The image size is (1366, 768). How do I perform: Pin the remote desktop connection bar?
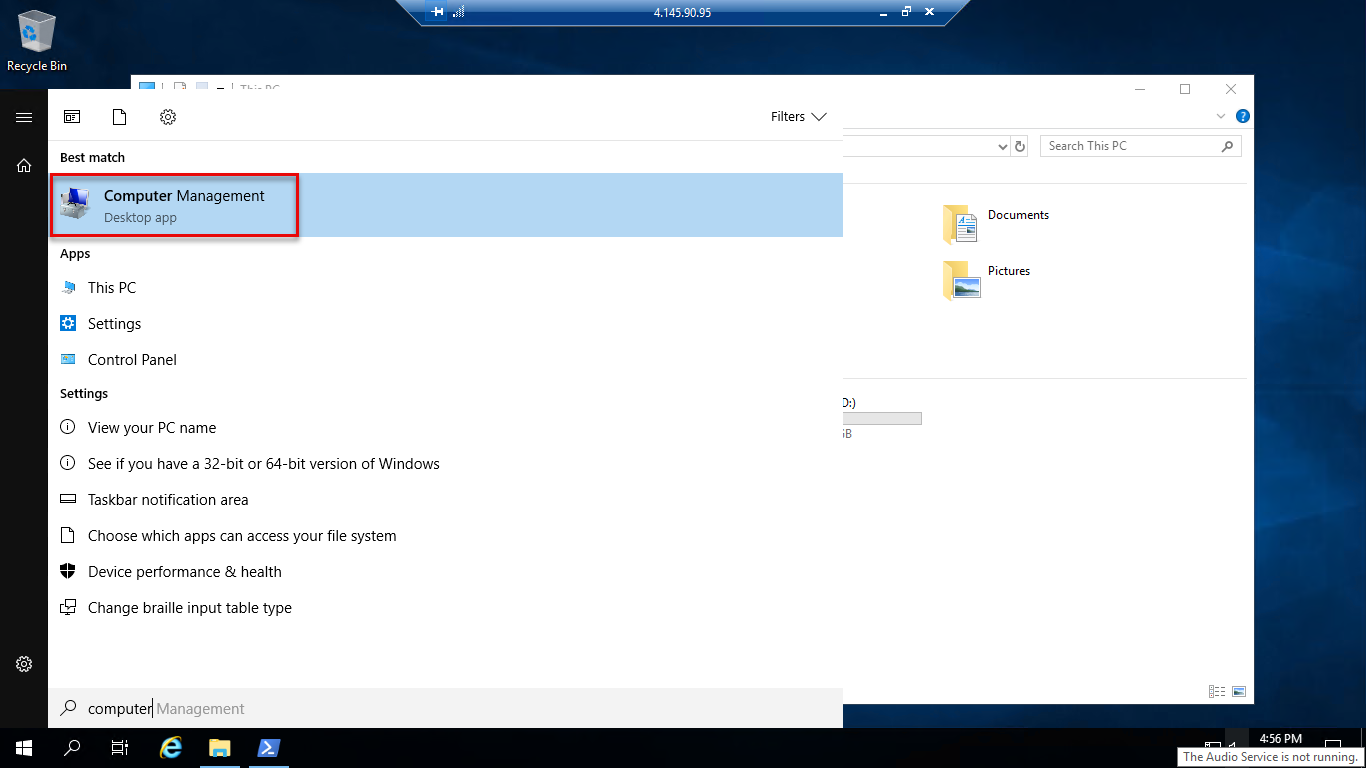(438, 12)
